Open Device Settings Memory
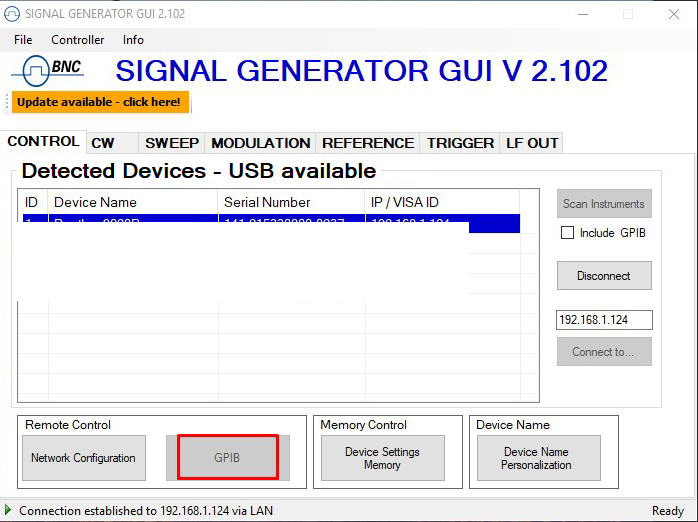 [382, 458]
